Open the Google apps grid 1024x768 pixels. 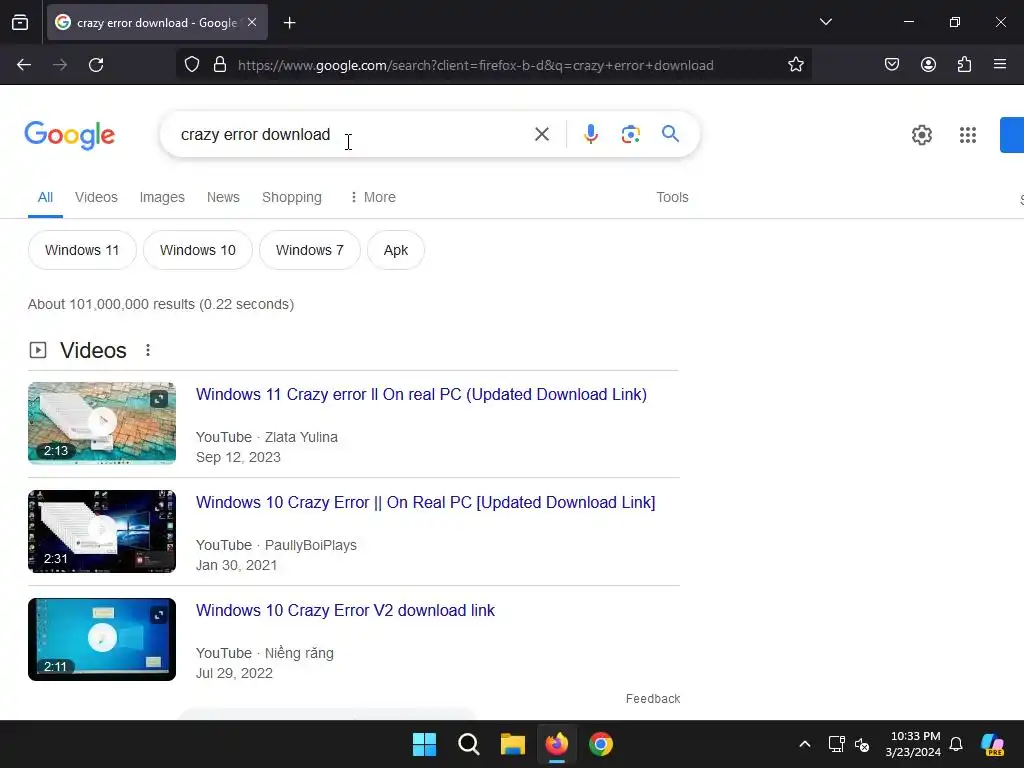[x=967, y=135]
